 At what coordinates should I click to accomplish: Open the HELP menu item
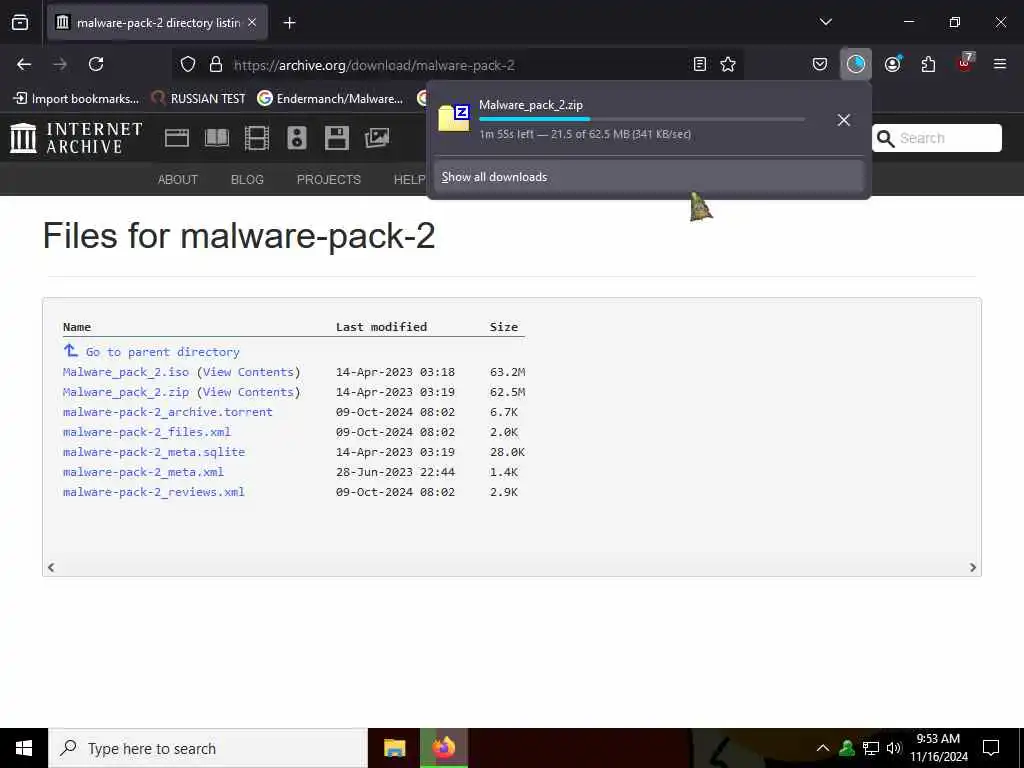tap(409, 180)
